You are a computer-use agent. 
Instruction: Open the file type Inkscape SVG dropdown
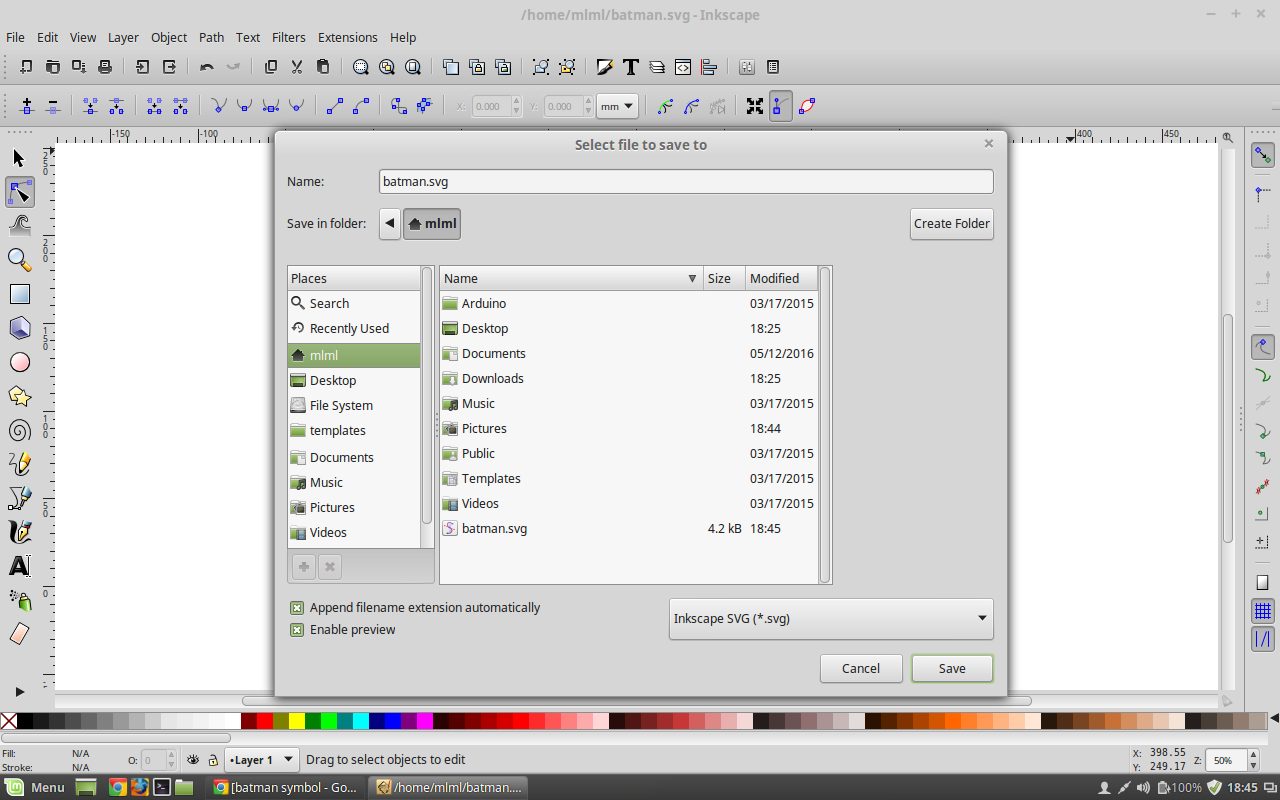[x=831, y=618]
